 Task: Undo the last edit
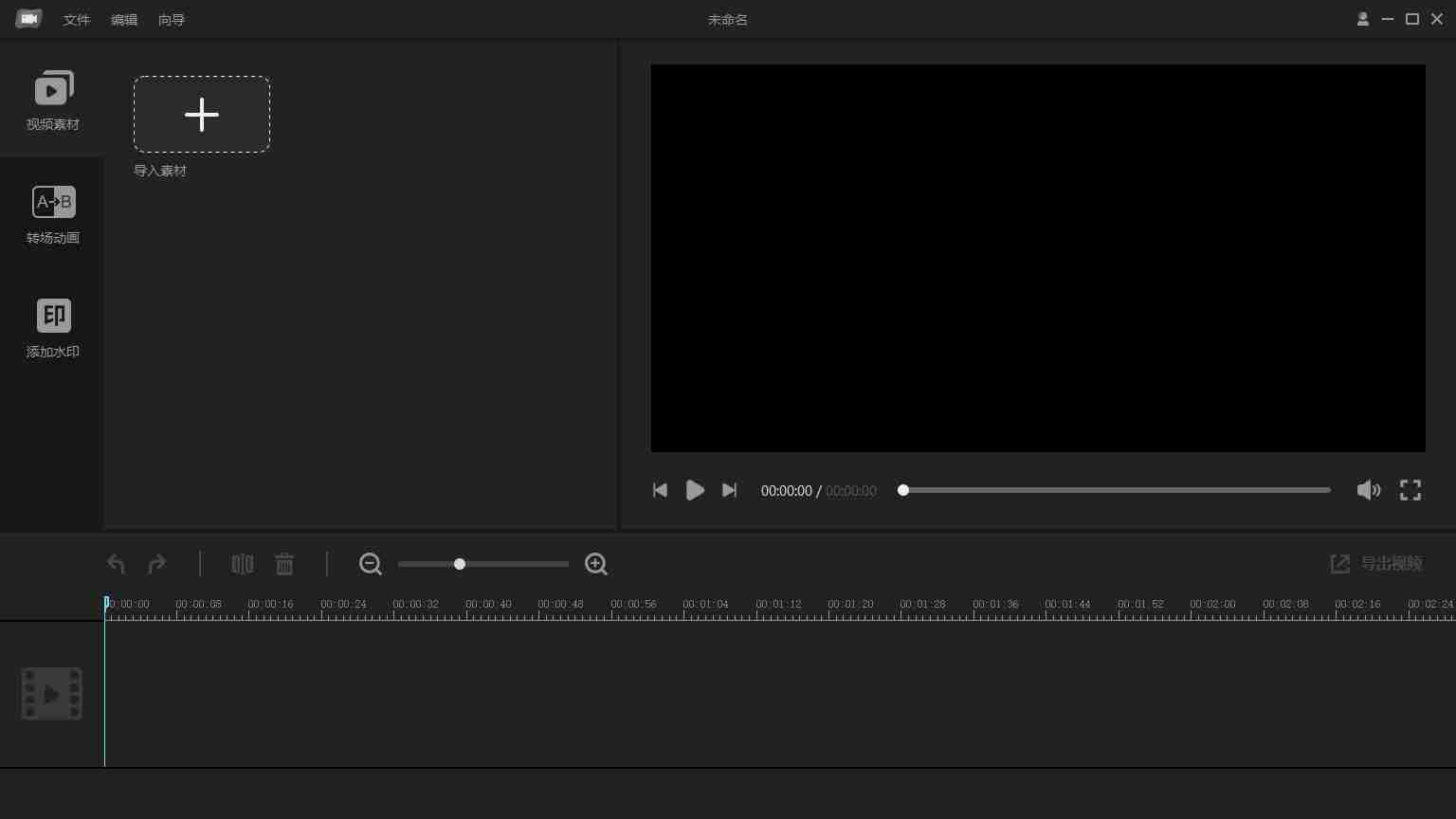pos(117,564)
